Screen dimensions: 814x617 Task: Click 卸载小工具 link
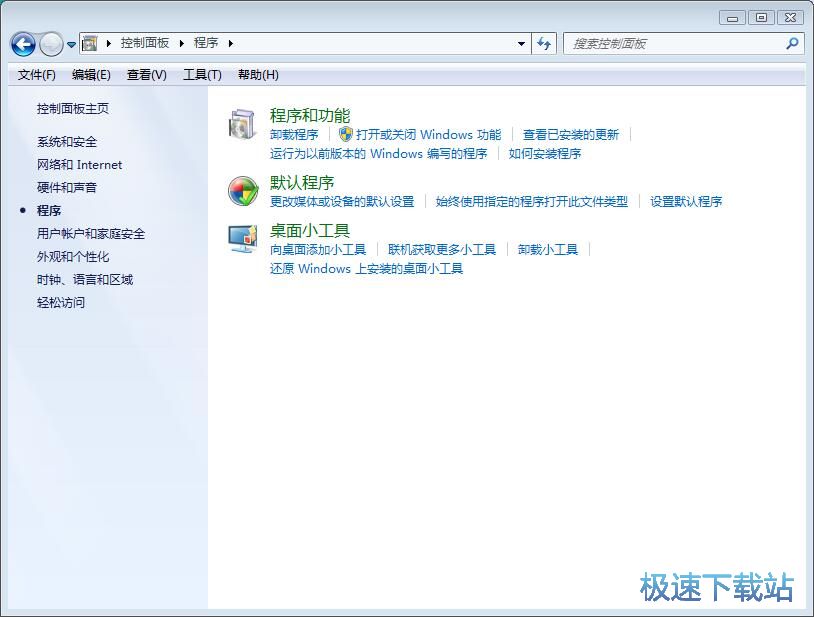coord(548,250)
